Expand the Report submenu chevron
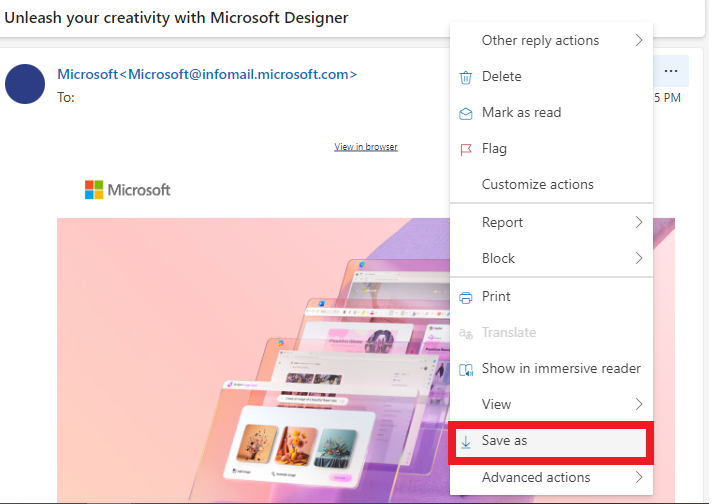 [639, 222]
